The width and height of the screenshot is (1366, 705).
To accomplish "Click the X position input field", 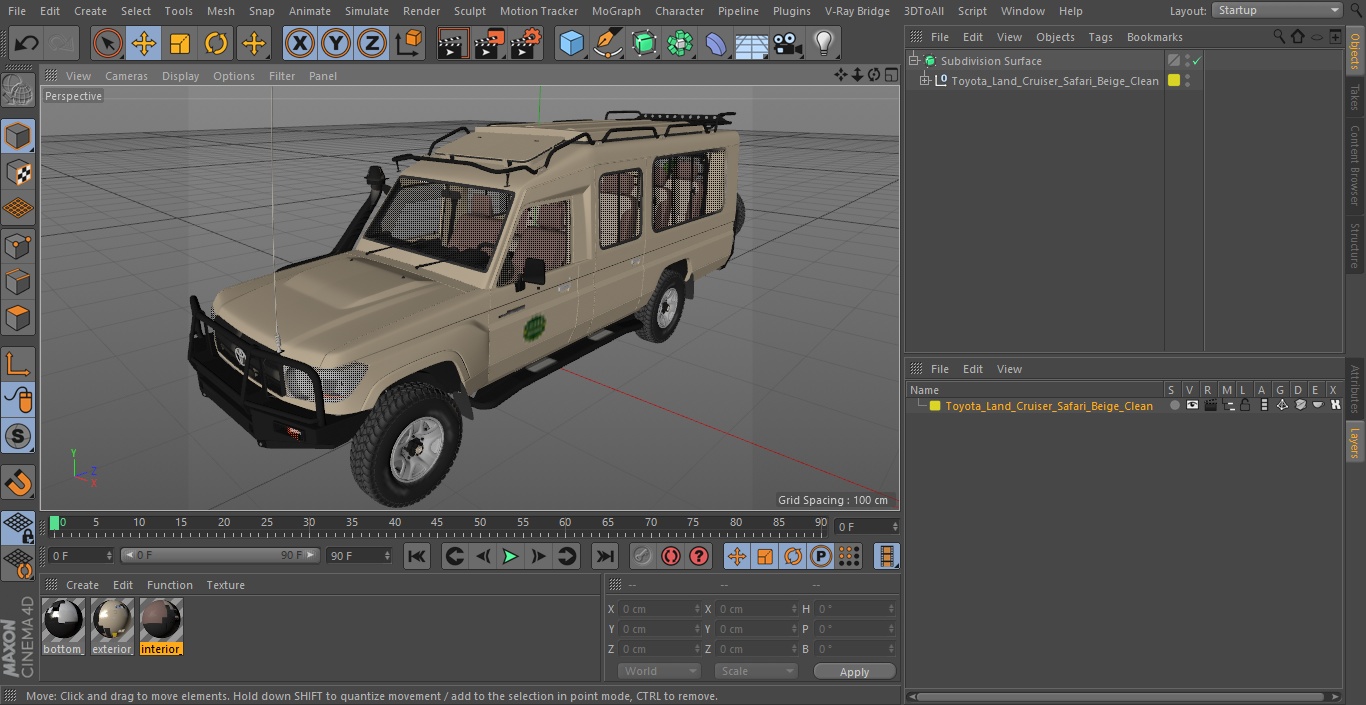I will [x=658, y=609].
